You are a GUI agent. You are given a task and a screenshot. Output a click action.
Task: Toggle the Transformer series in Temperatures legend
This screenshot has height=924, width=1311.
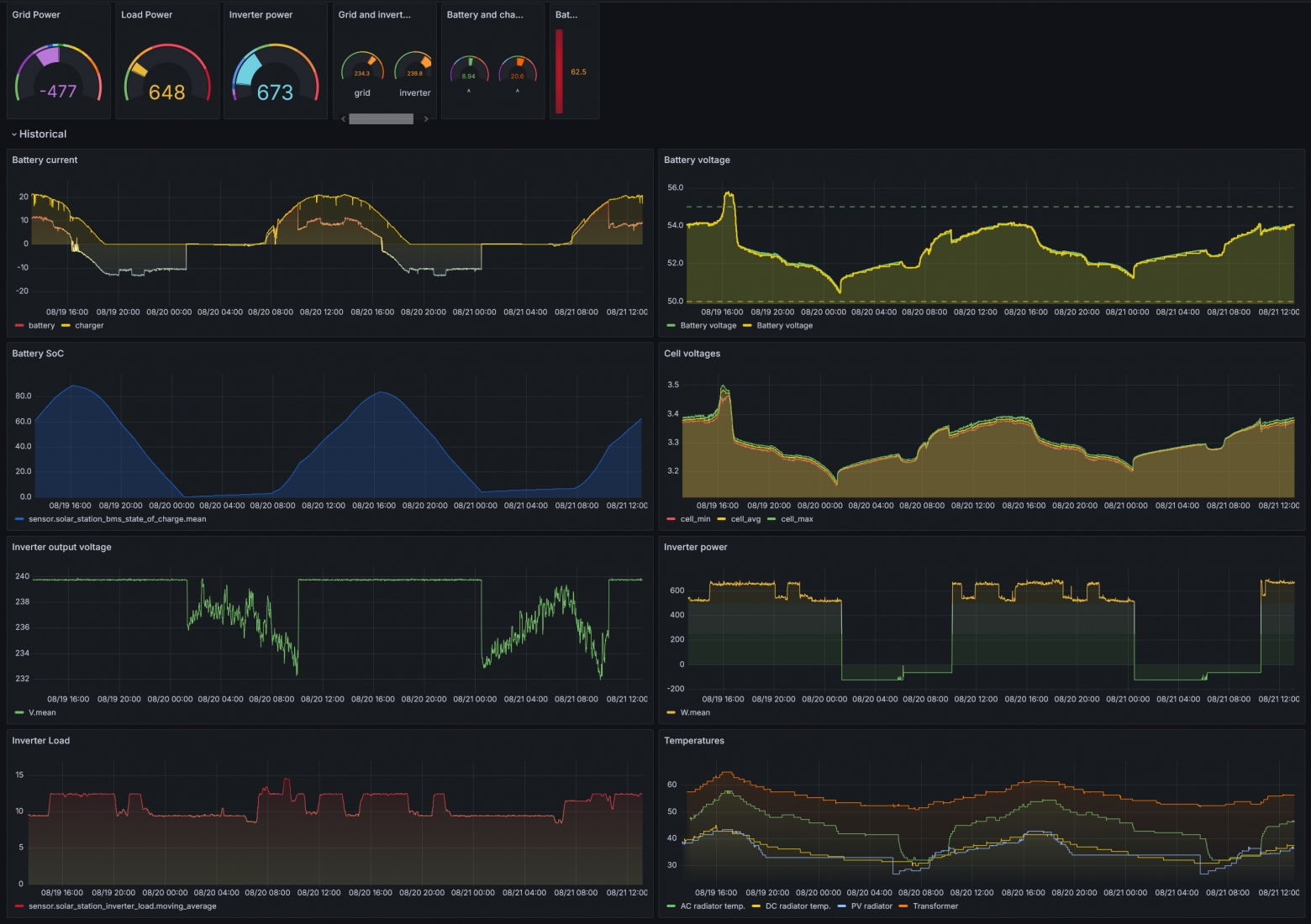coord(935,906)
